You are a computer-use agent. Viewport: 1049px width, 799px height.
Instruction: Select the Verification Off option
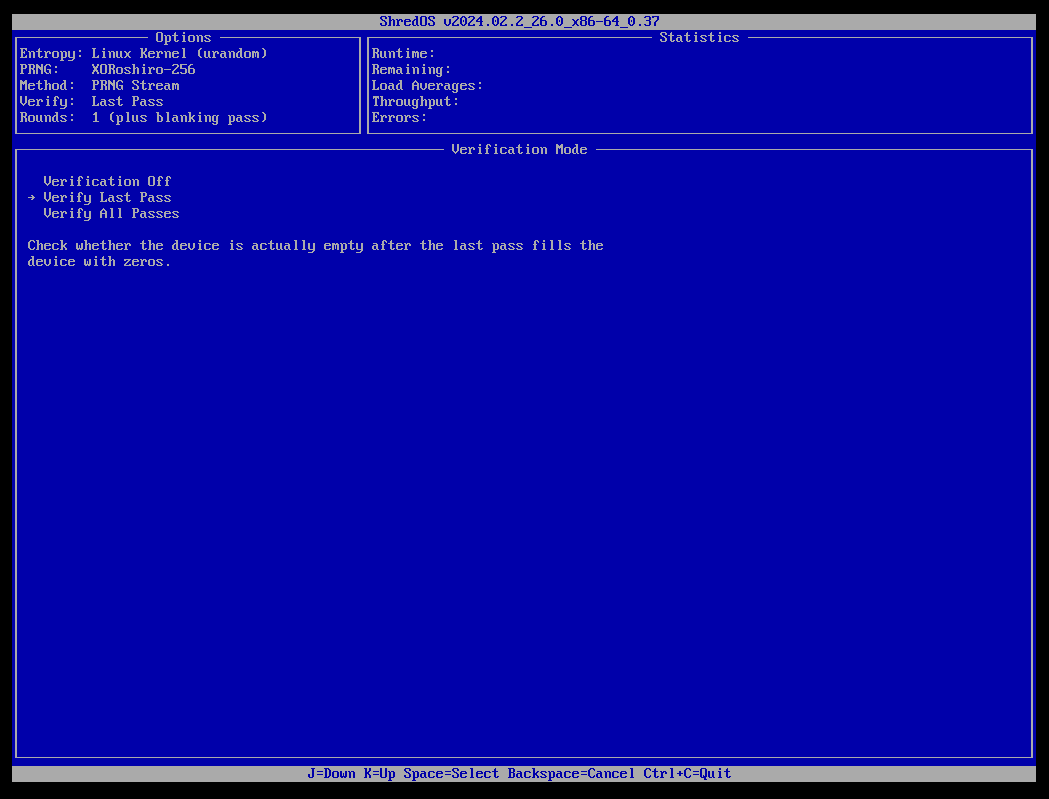[x=107, y=181]
